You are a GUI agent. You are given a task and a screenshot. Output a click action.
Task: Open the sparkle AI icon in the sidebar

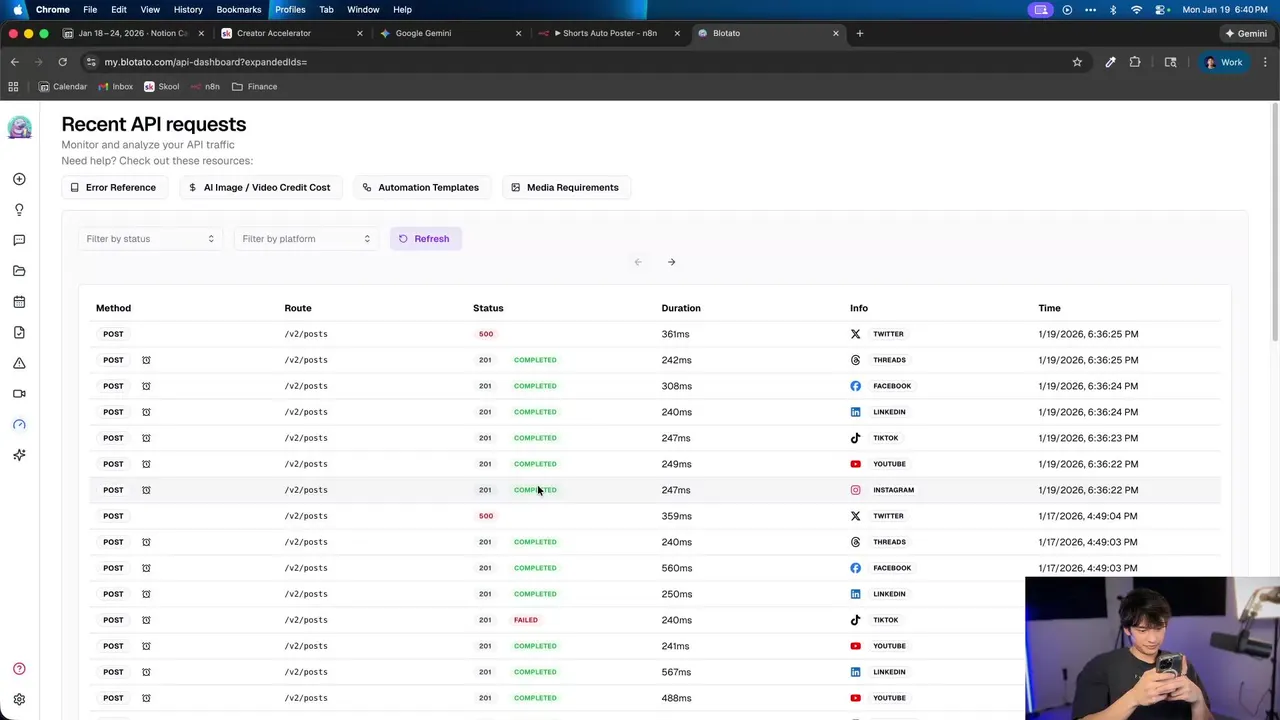click(x=19, y=455)
